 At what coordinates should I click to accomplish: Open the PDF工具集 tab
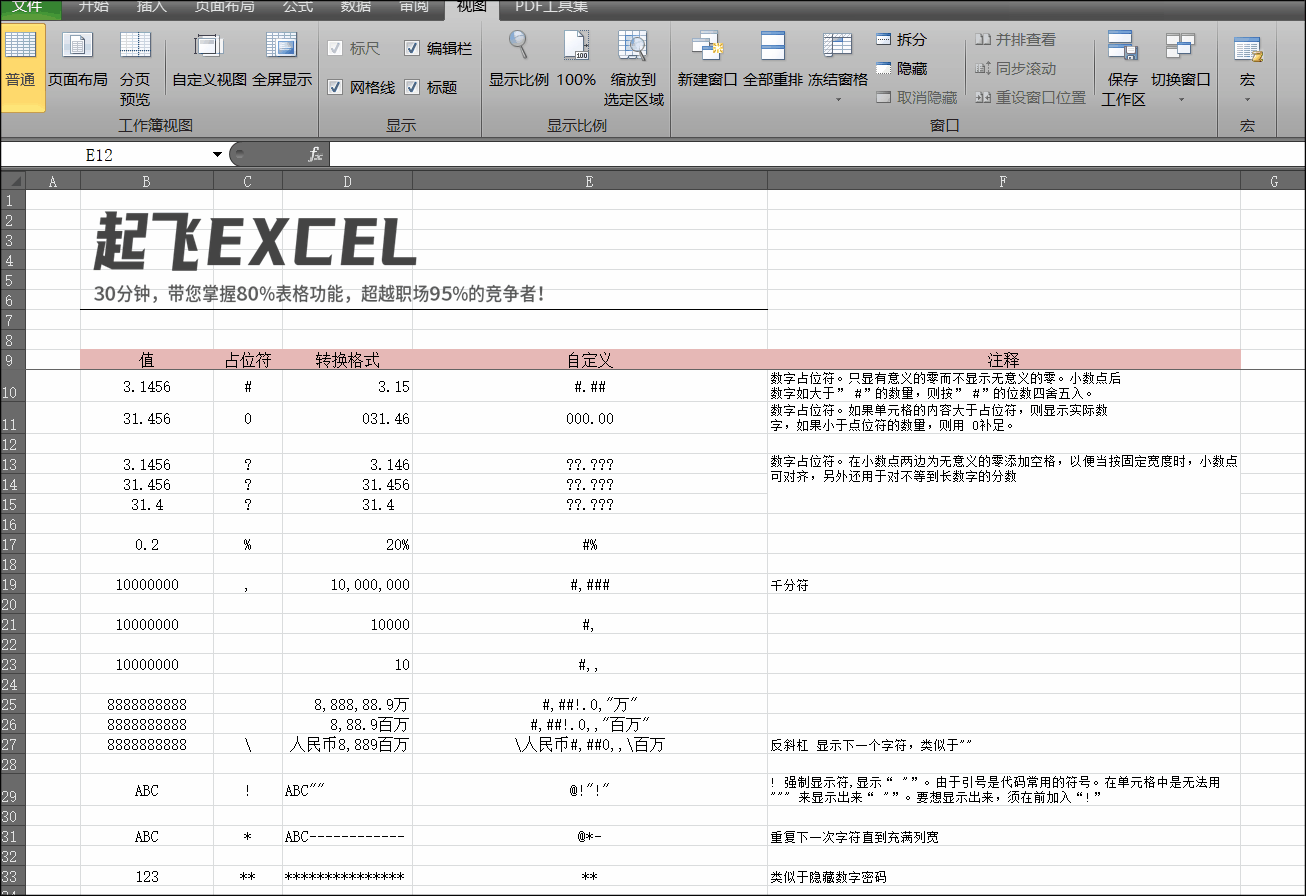[x=551, y=7]
